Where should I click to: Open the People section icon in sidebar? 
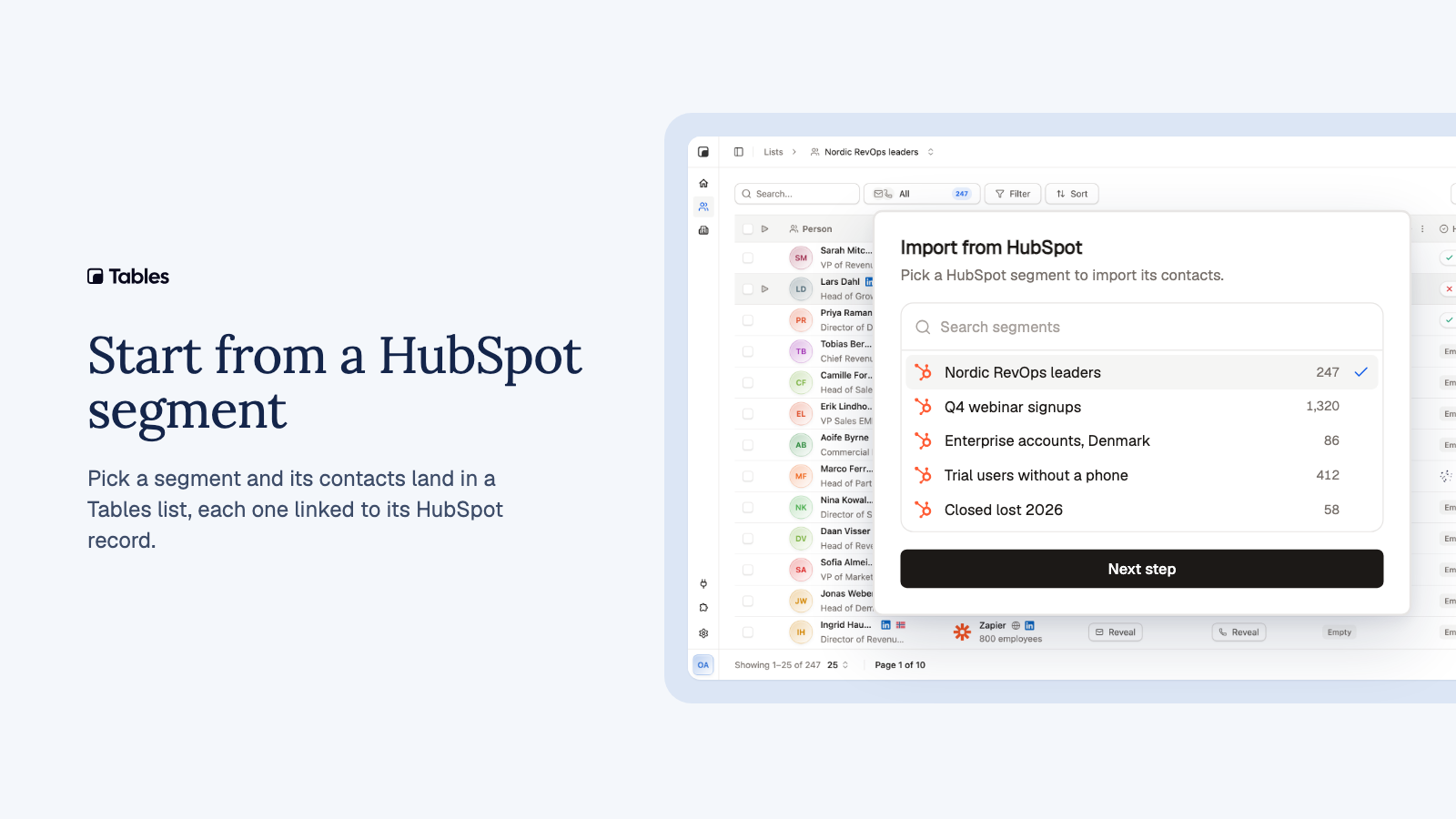pyautogui.click(x=703, y=207)
